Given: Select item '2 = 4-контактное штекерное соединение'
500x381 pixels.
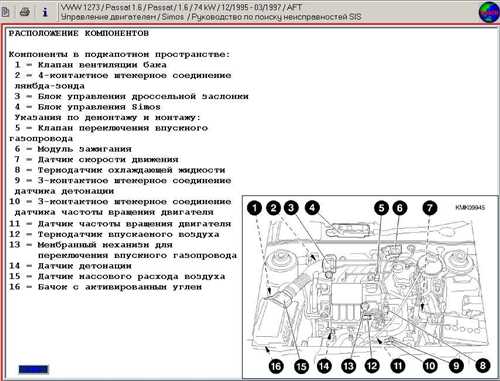Looking at the screenshot, I should (123, 75).
